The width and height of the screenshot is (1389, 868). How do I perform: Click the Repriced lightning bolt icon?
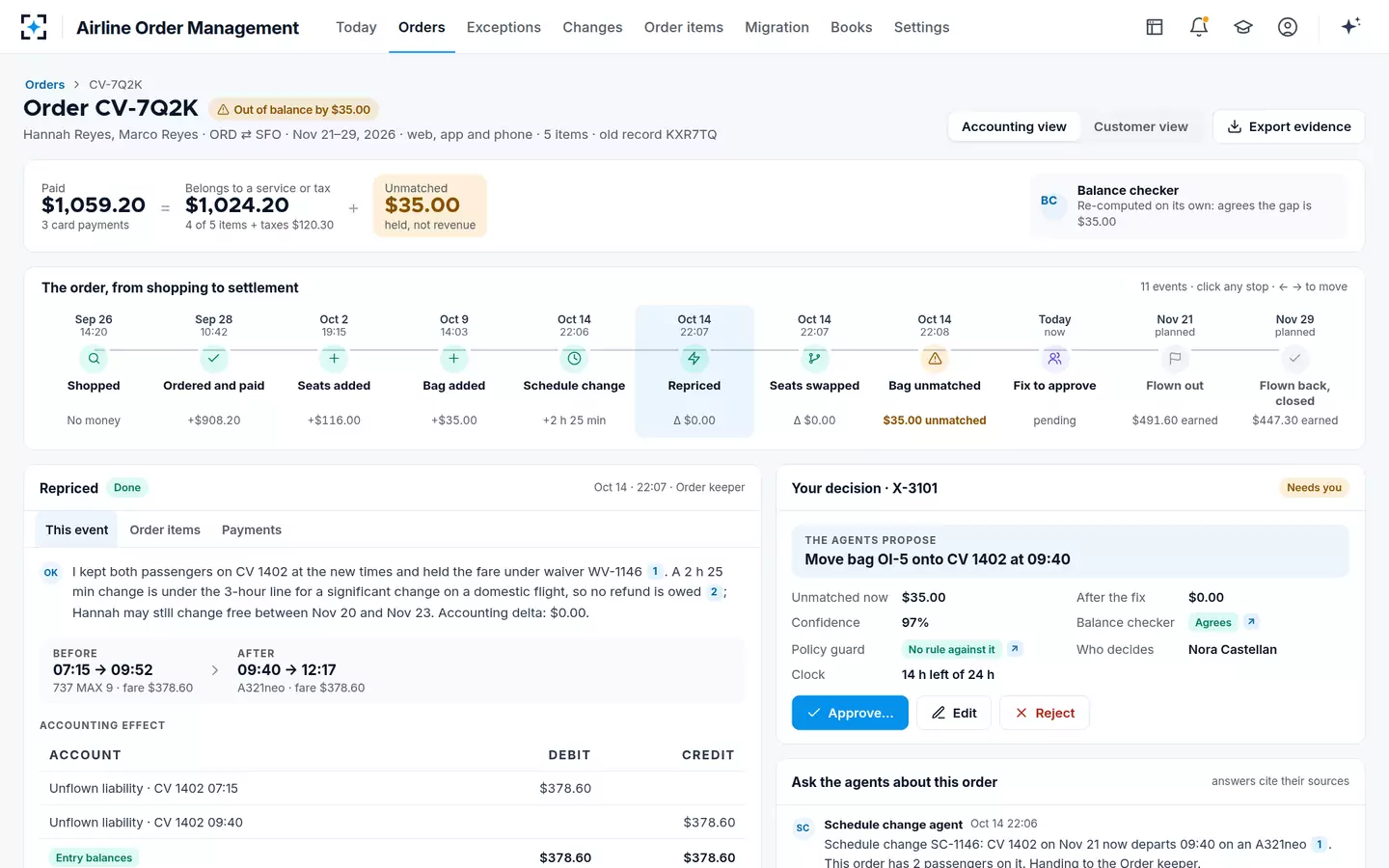(x=694, y=359)
